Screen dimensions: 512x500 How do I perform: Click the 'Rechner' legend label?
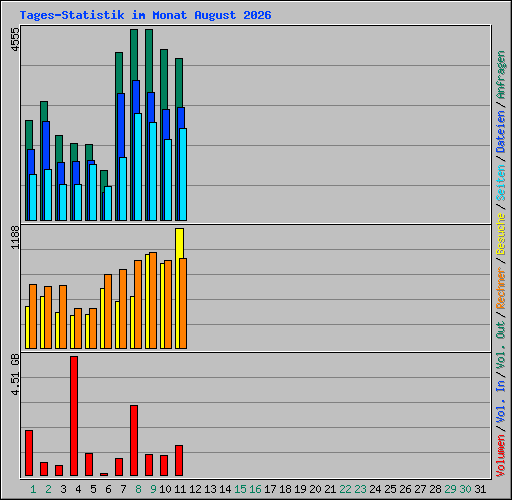(501, 288)
